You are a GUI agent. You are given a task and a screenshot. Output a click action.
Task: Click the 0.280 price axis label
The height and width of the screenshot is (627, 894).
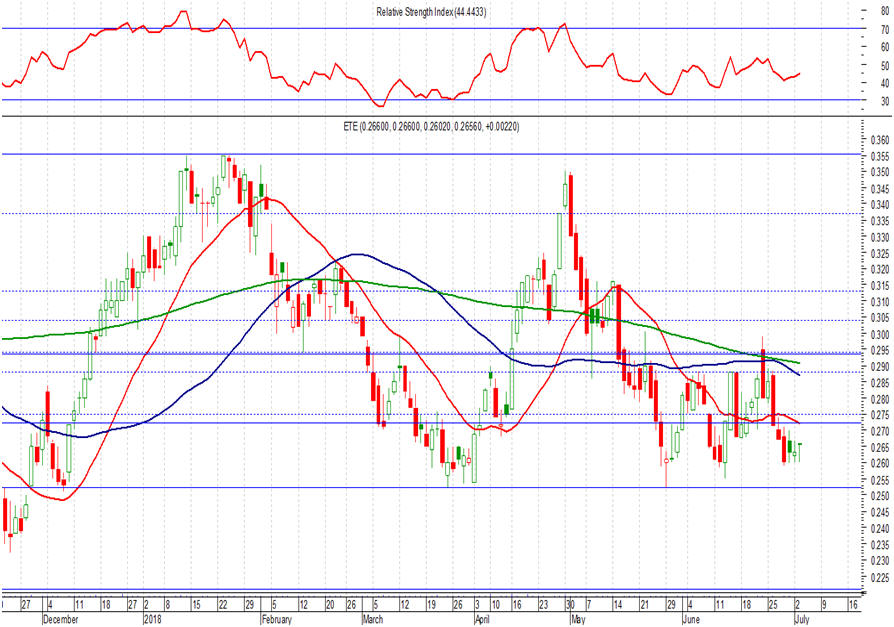pyautogui.click(x=880, y=399)
